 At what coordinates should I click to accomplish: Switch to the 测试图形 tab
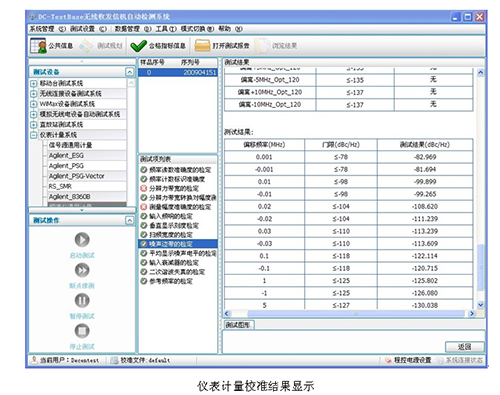pyautogui.click(x=238, y=325)
